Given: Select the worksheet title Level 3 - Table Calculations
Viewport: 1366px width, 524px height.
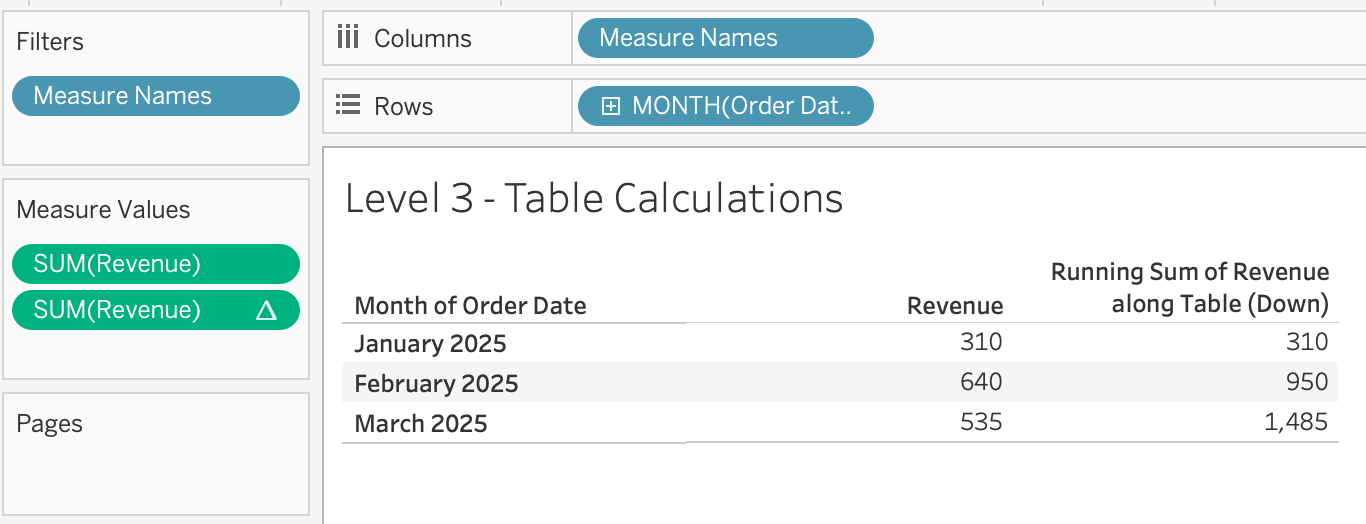Looking at the screenshot, I should pos(594,199).
